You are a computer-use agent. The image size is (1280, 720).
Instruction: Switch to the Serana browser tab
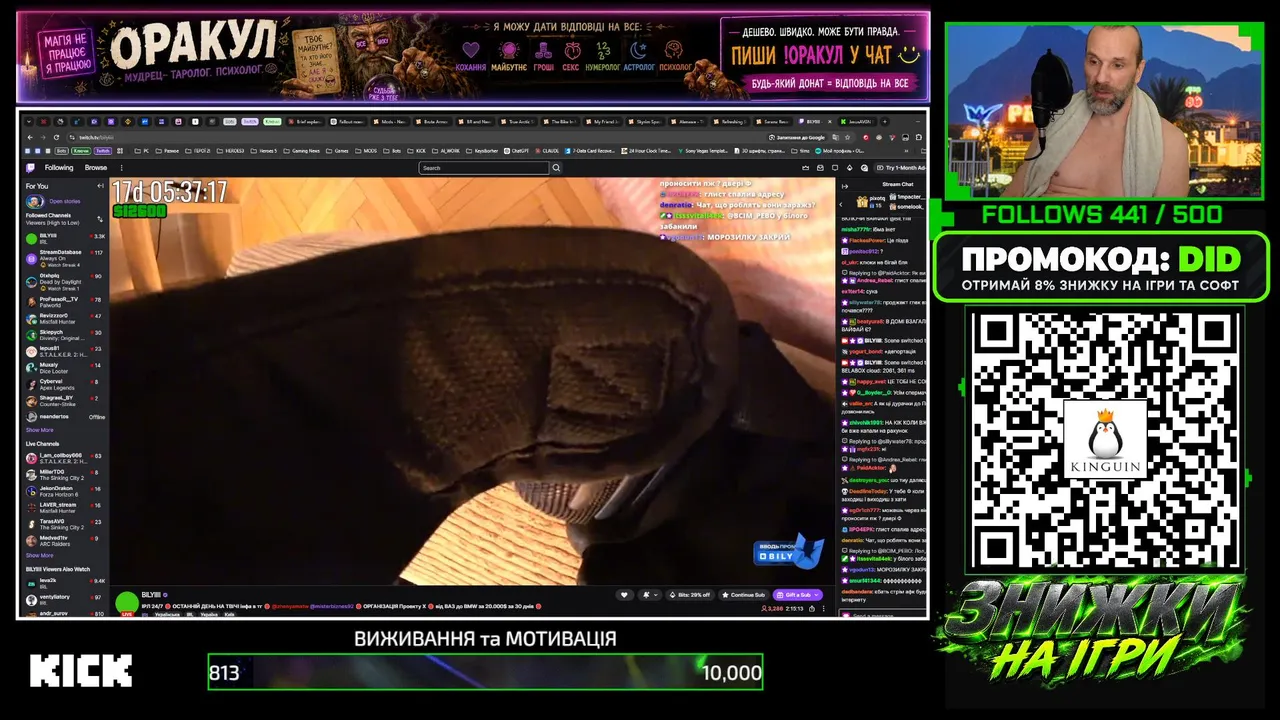point(774,121)
